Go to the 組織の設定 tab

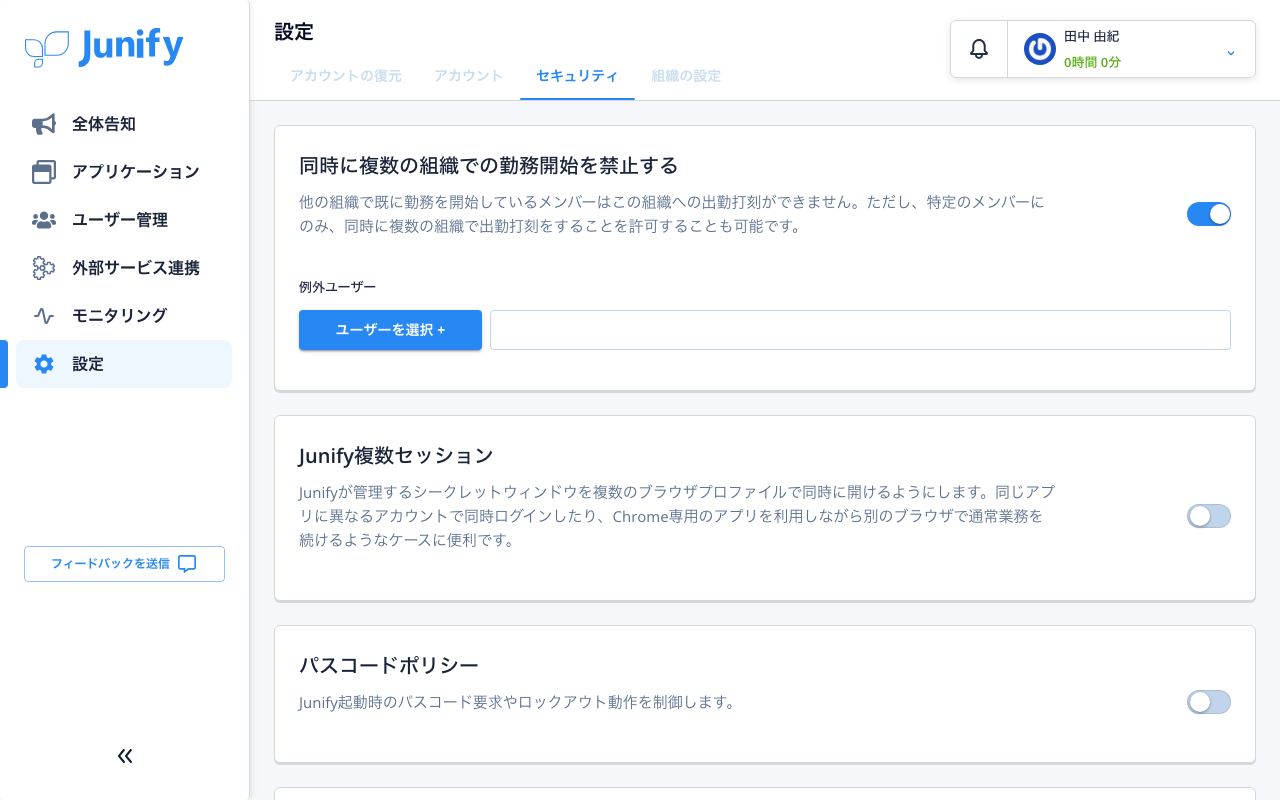pos(686,76)
